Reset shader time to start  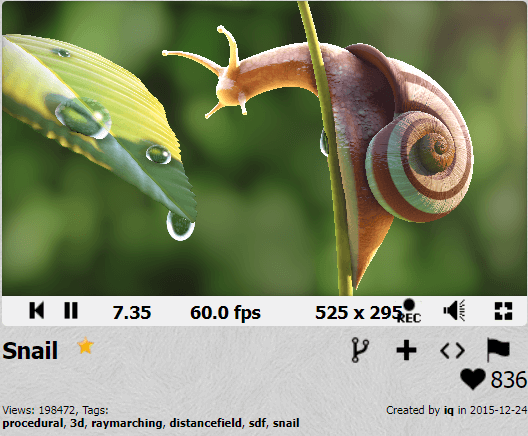pos(37,310)
